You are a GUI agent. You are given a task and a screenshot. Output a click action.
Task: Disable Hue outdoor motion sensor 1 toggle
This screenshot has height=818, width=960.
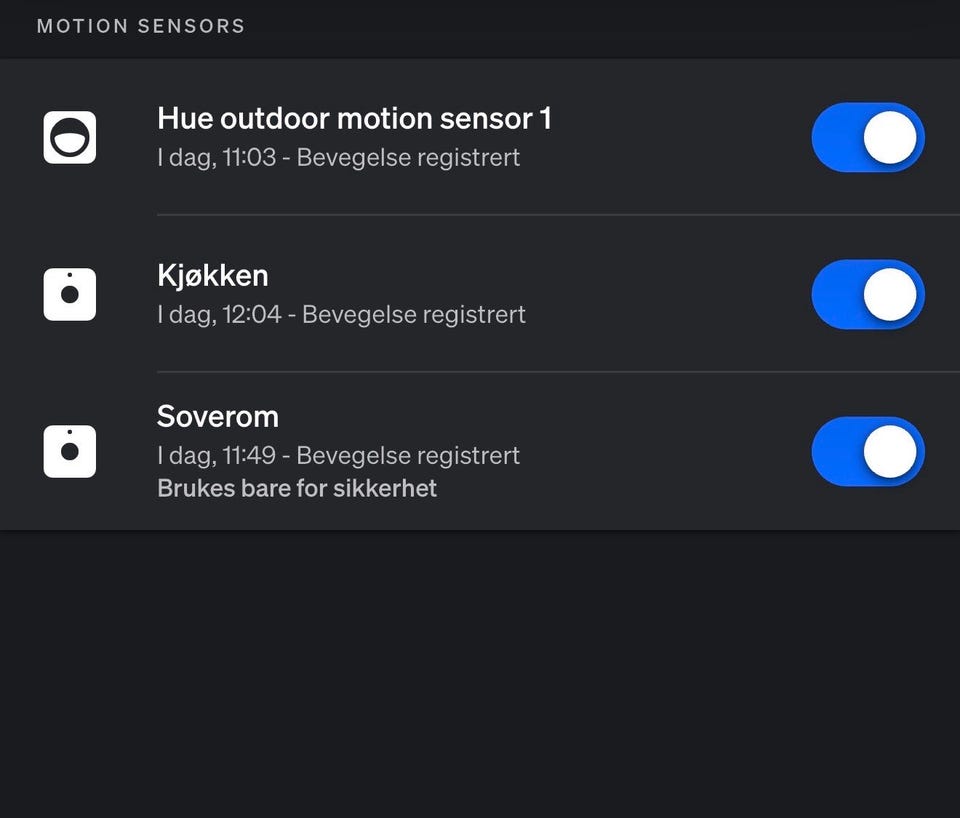point(867,137)
